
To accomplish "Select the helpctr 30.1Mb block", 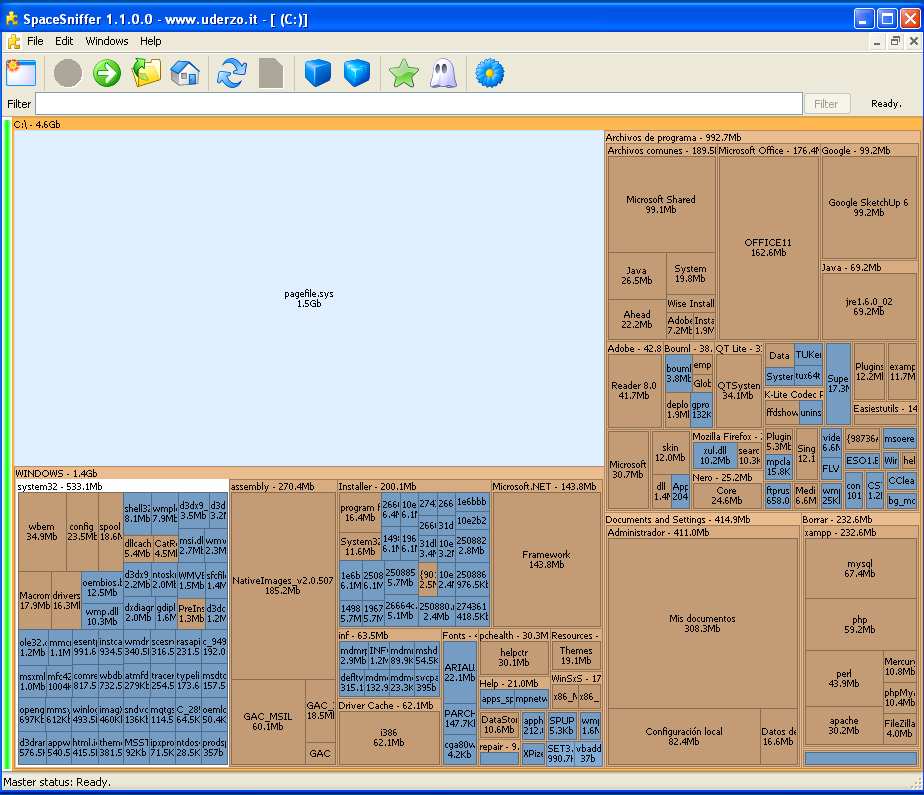I will [514, 658].
